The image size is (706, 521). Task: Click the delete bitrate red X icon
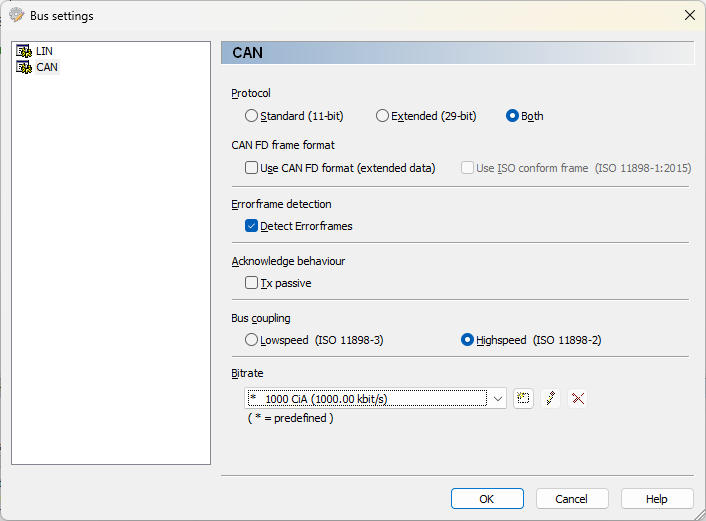pos(577,398)
